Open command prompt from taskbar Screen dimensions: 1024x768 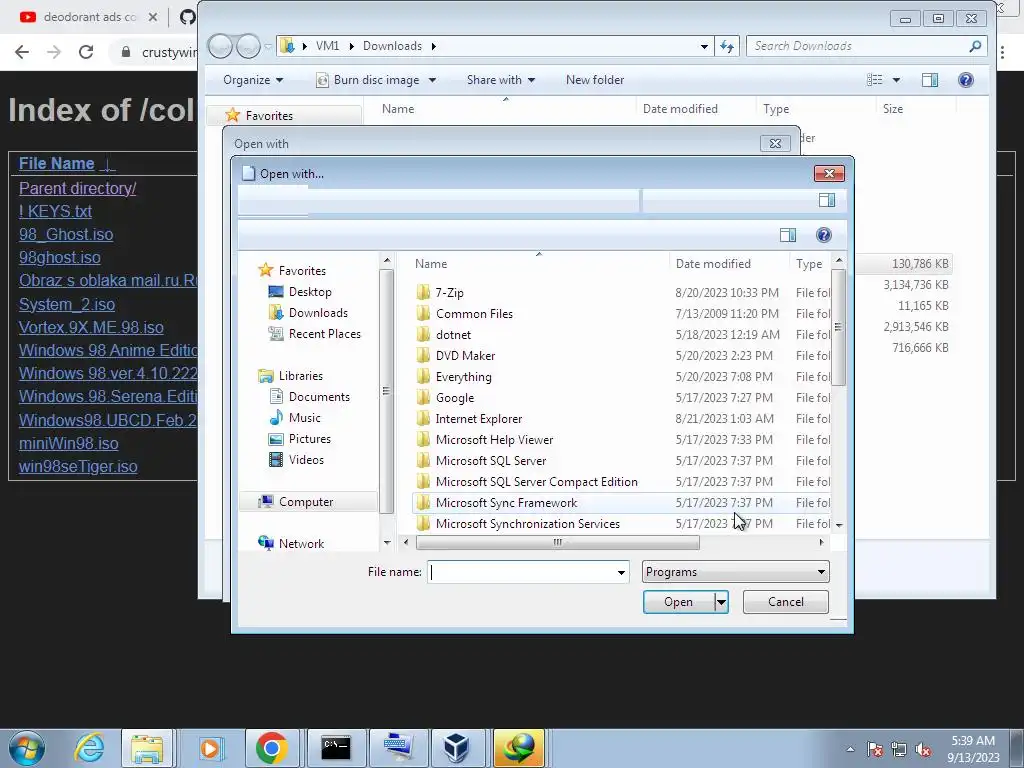[336, 748]
